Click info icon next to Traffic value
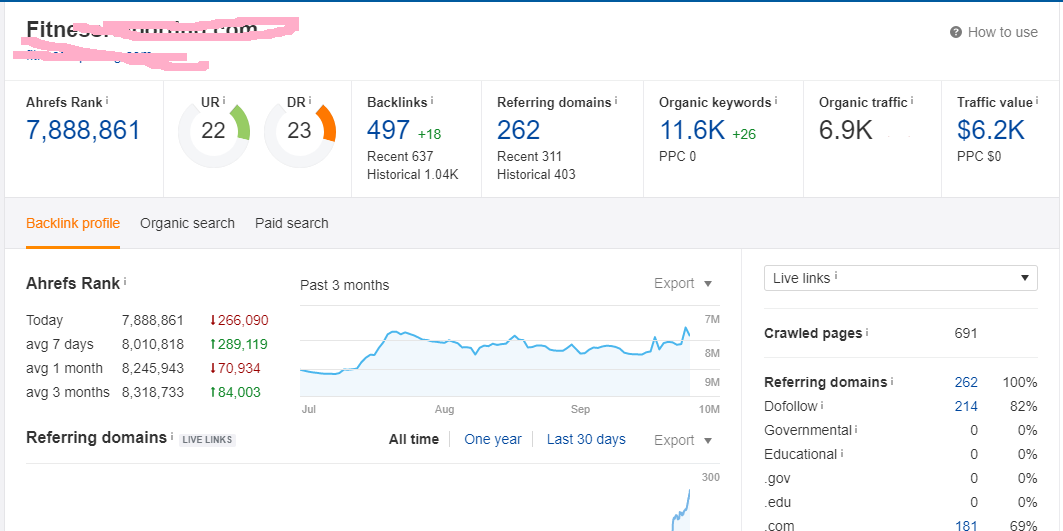The width and height of the screenshot is (1063, 531). pos(1038,101)
